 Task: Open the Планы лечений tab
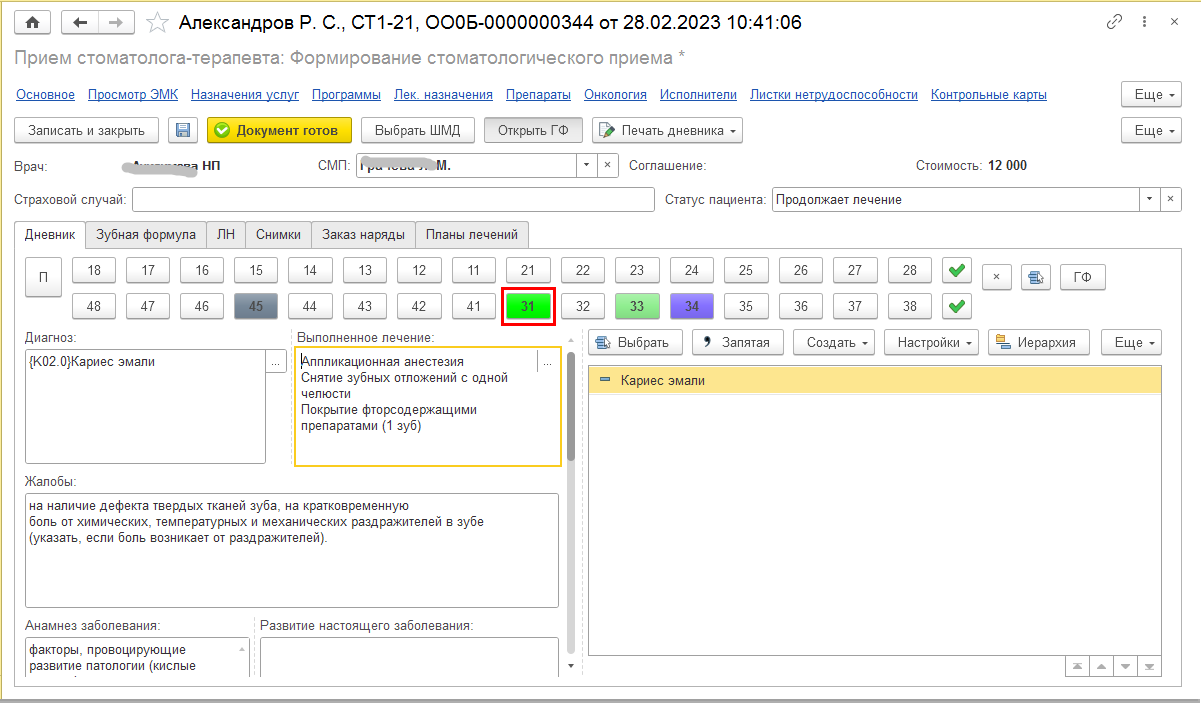(x=472, y=235)
